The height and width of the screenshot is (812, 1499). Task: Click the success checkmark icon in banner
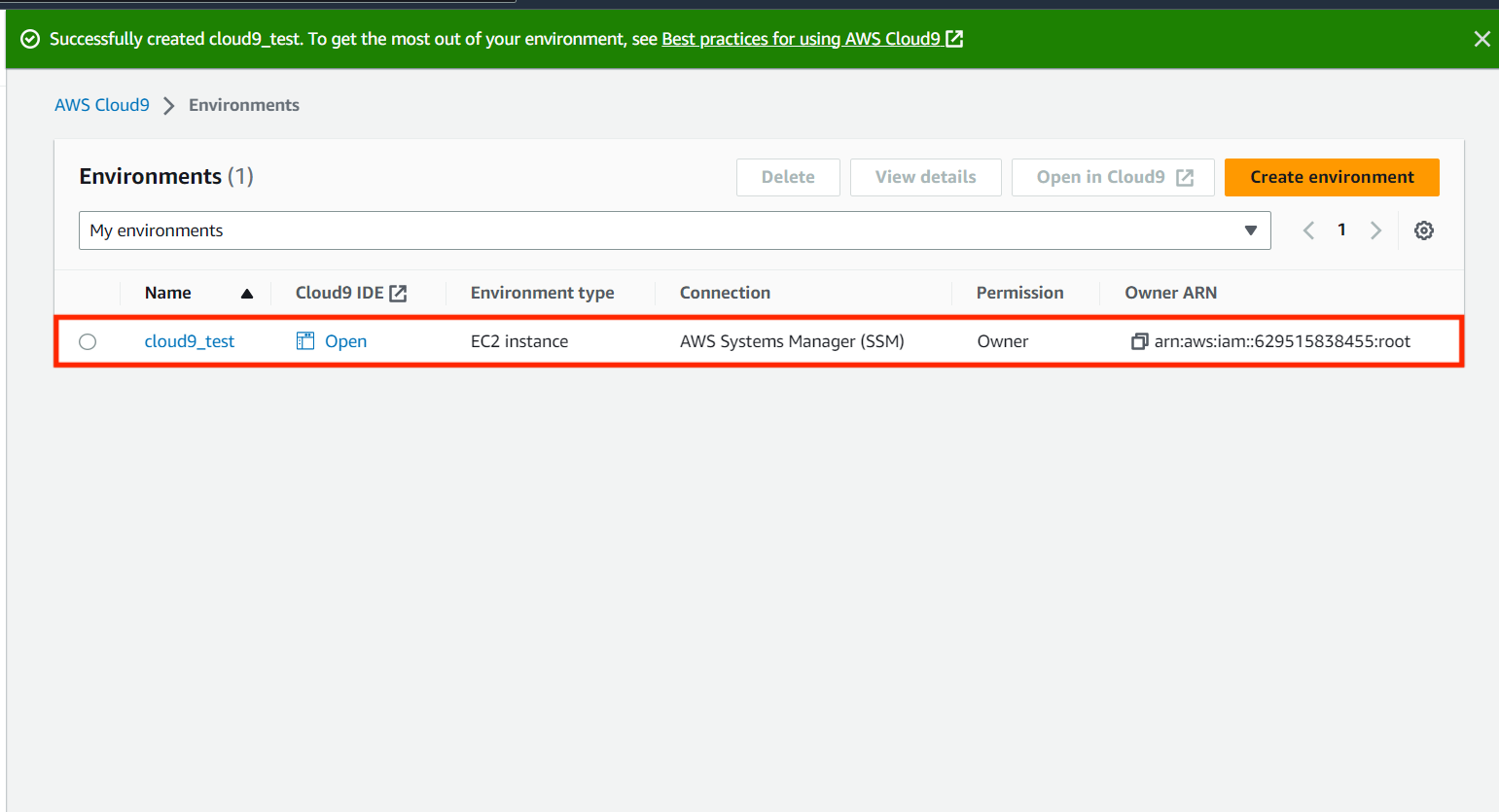[x=30, y=39]
